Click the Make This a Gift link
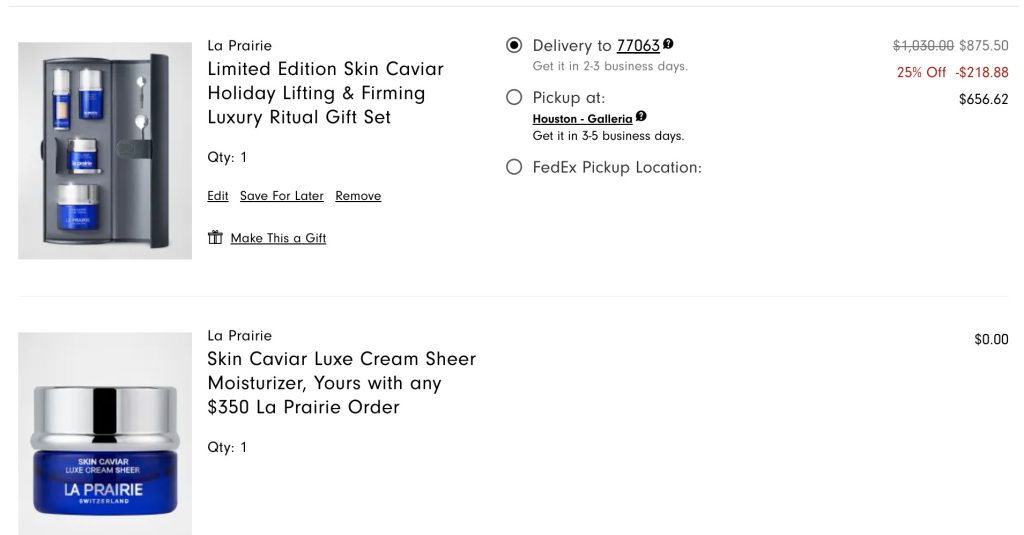 [278, 238]
